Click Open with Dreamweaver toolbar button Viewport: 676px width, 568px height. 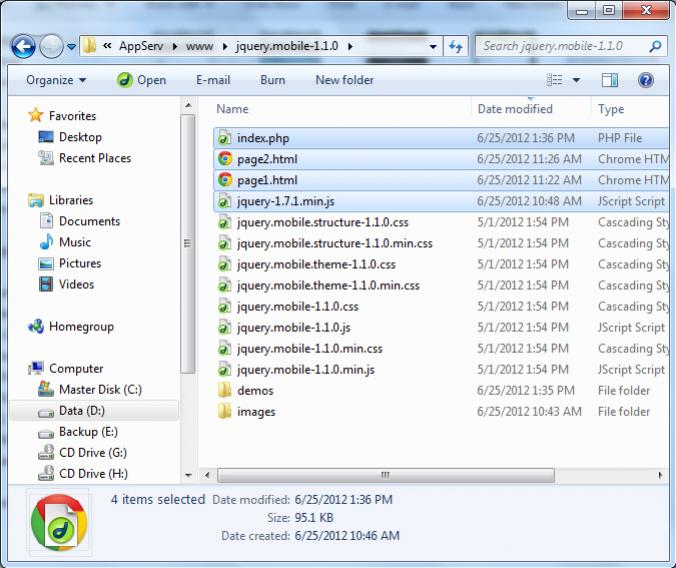pos(142,80)
